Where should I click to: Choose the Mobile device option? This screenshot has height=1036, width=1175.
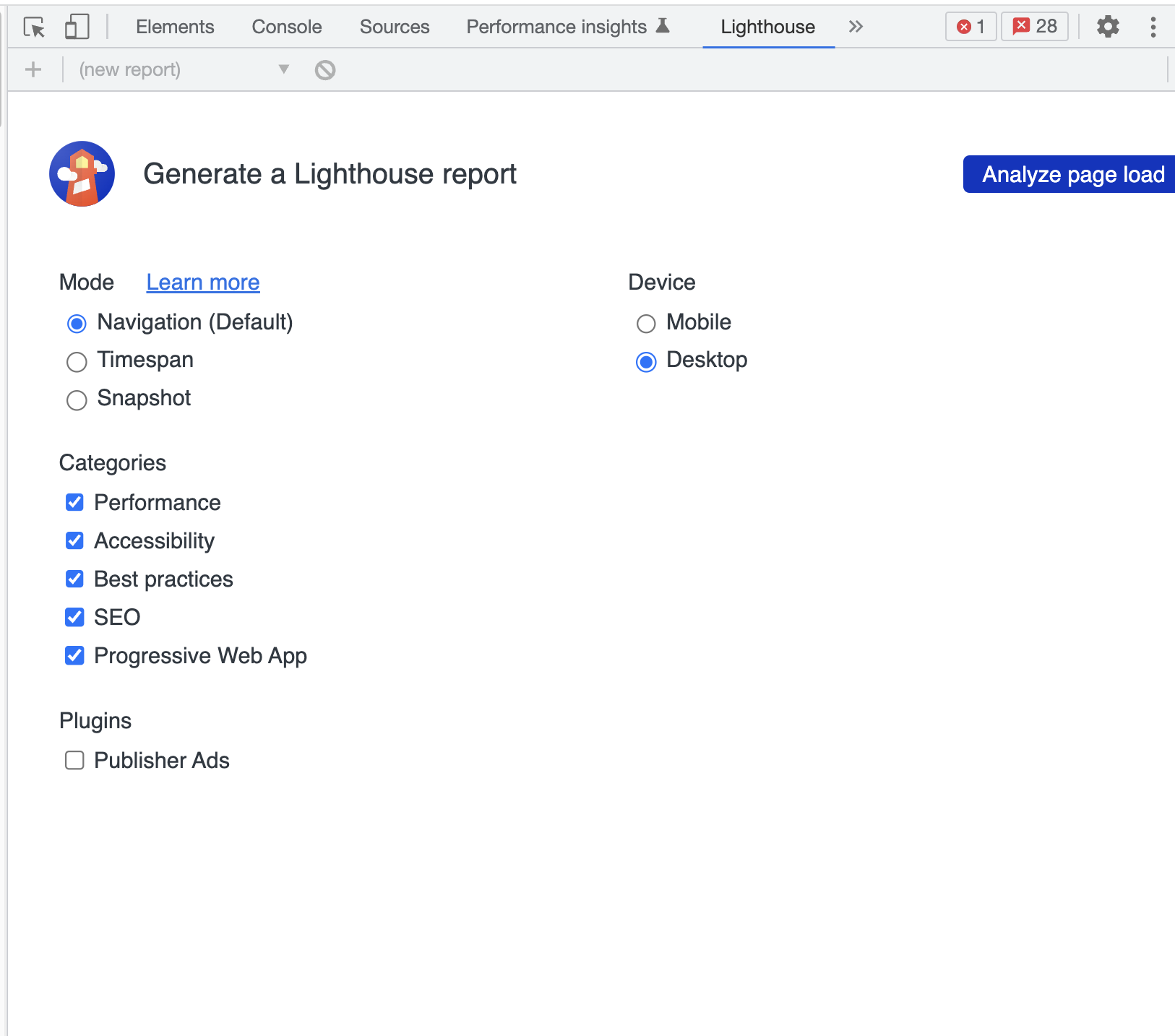646,323
